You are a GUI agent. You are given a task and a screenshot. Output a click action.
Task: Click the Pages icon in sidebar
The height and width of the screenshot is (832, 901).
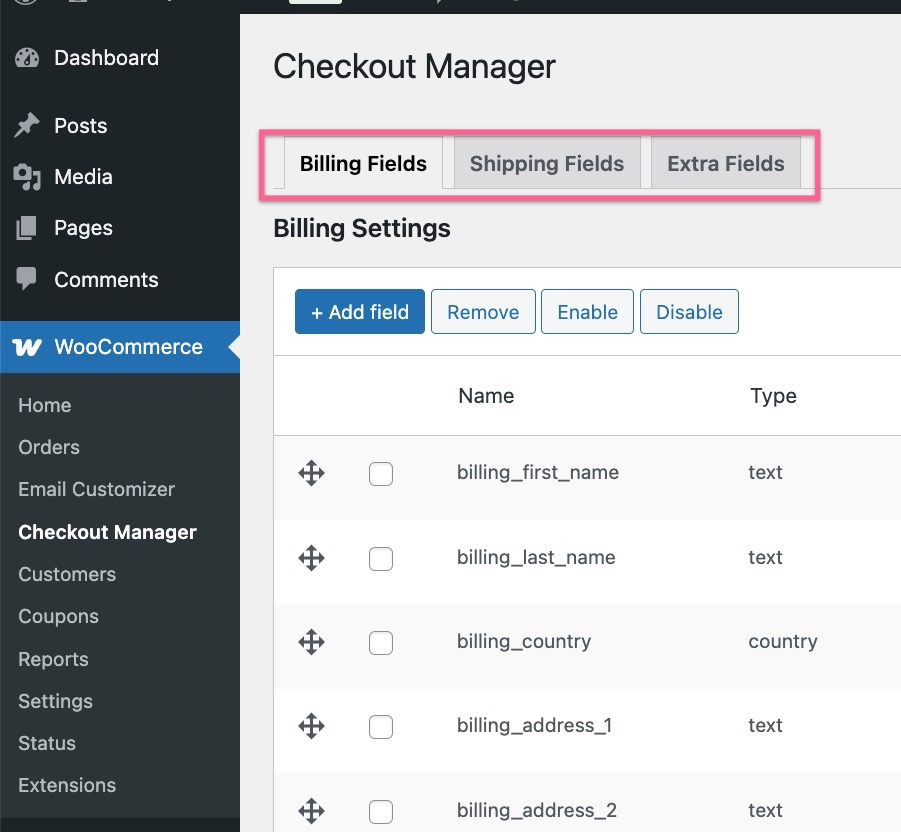(x=28, y=228)
